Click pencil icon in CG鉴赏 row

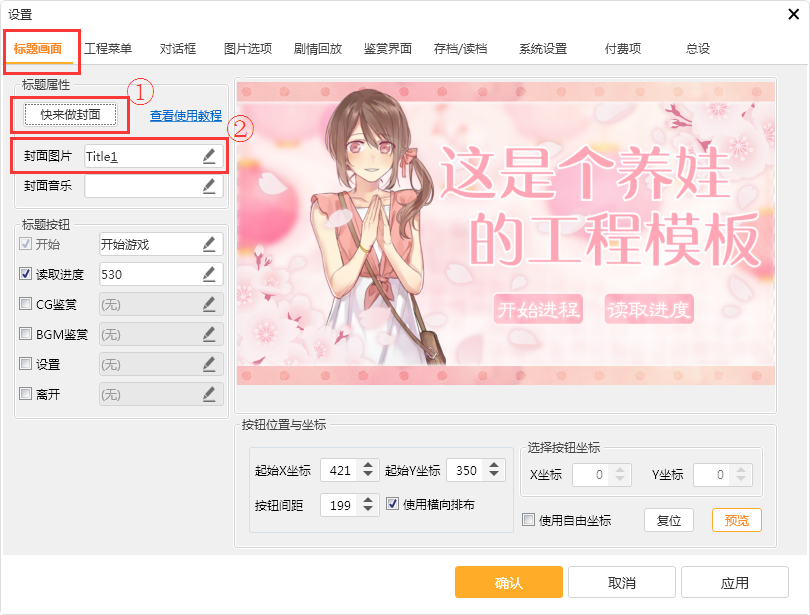coord(209,304)
